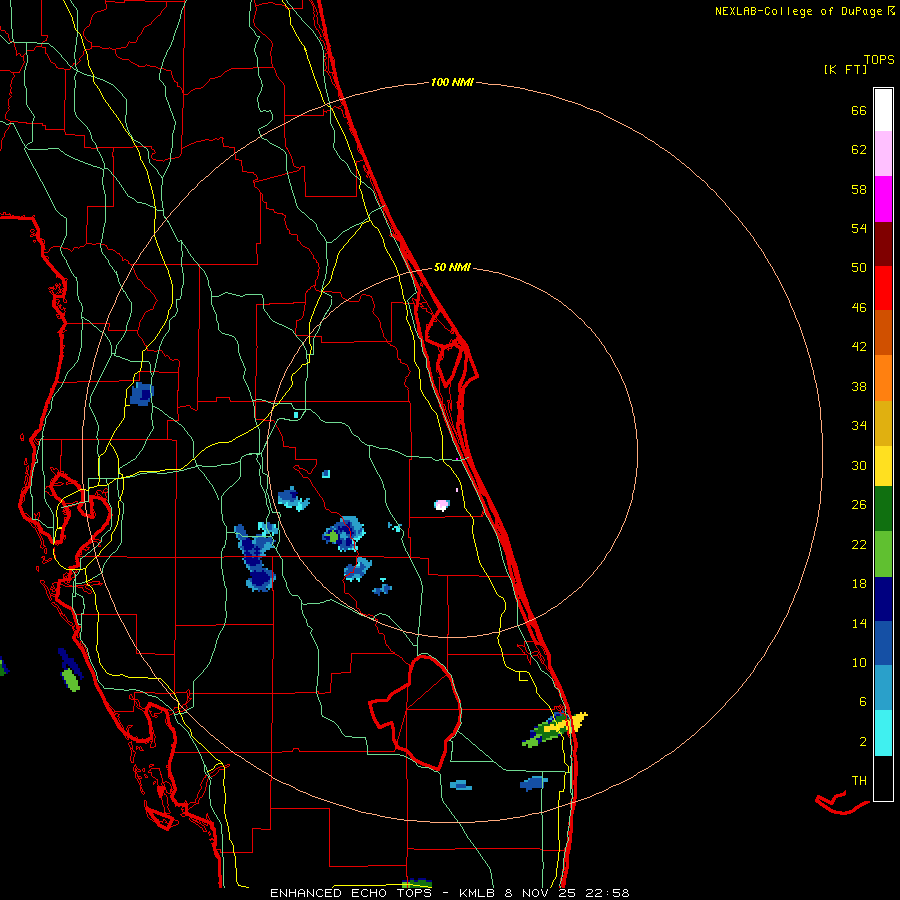
Task: Select the bright red 50 kft legend swatch
Action: [x=883, y=288]
